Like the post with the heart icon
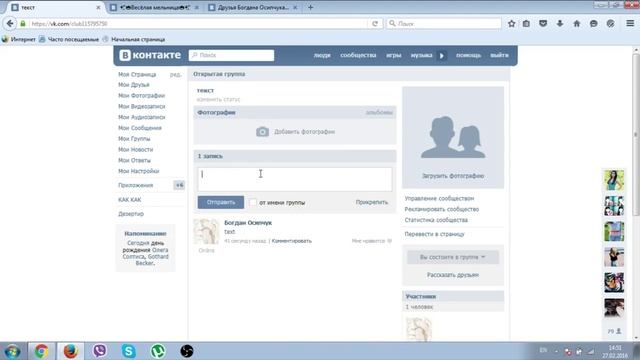The width and height of the screenshot is (640, 360). 389,241
